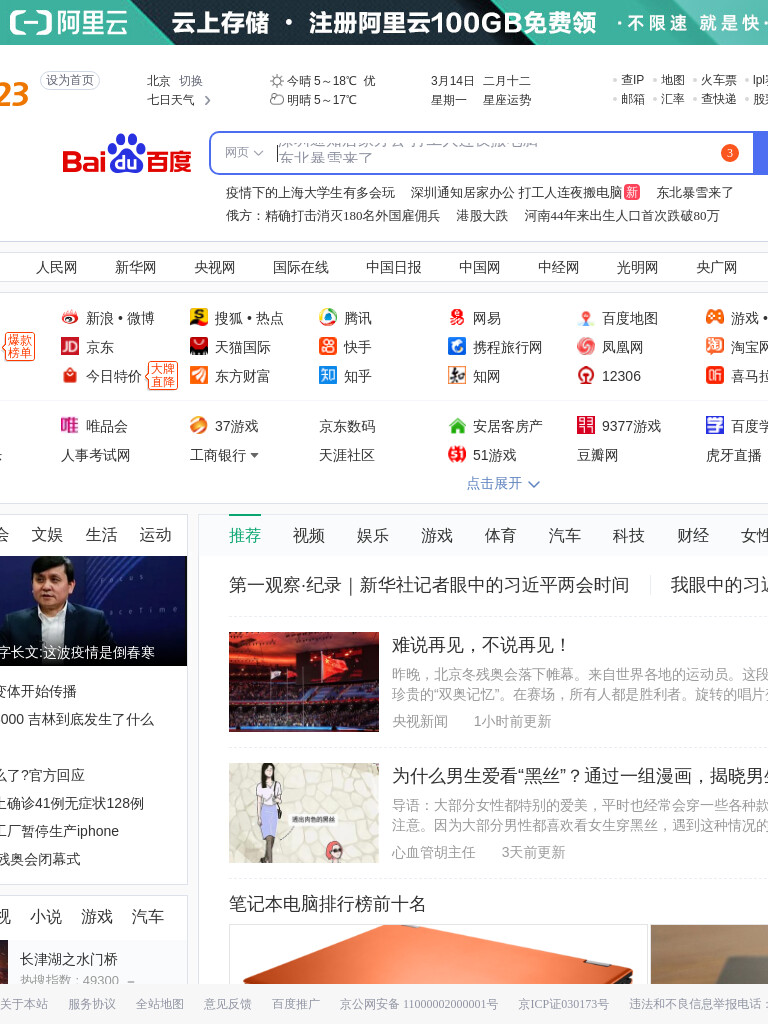The image size is (768, 1024).
Task: Click 长津湖之水门桥 movie entry
Action: (69, 959)
